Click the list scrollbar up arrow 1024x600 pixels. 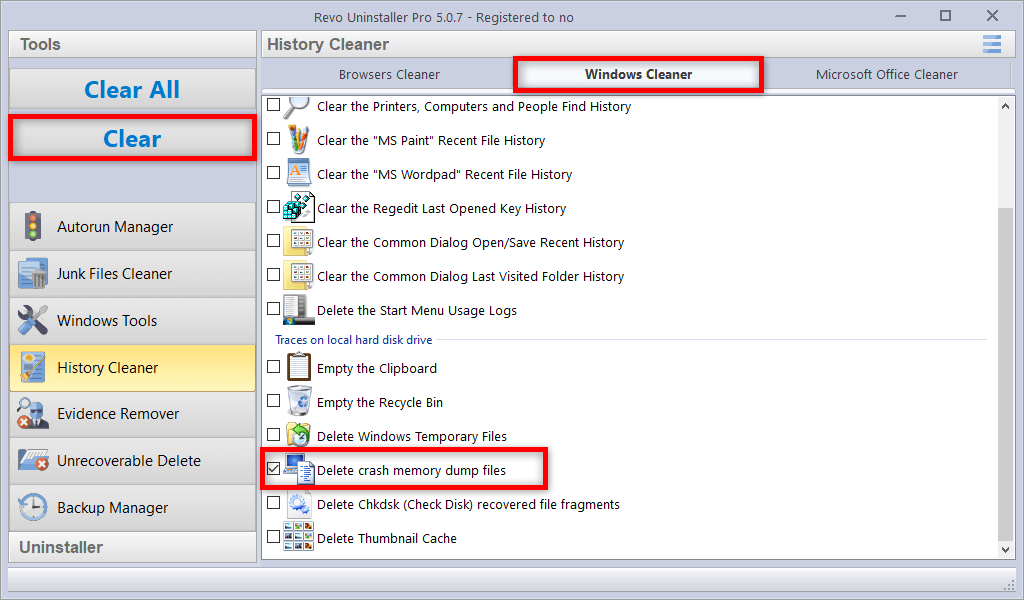pos(1005,106)
